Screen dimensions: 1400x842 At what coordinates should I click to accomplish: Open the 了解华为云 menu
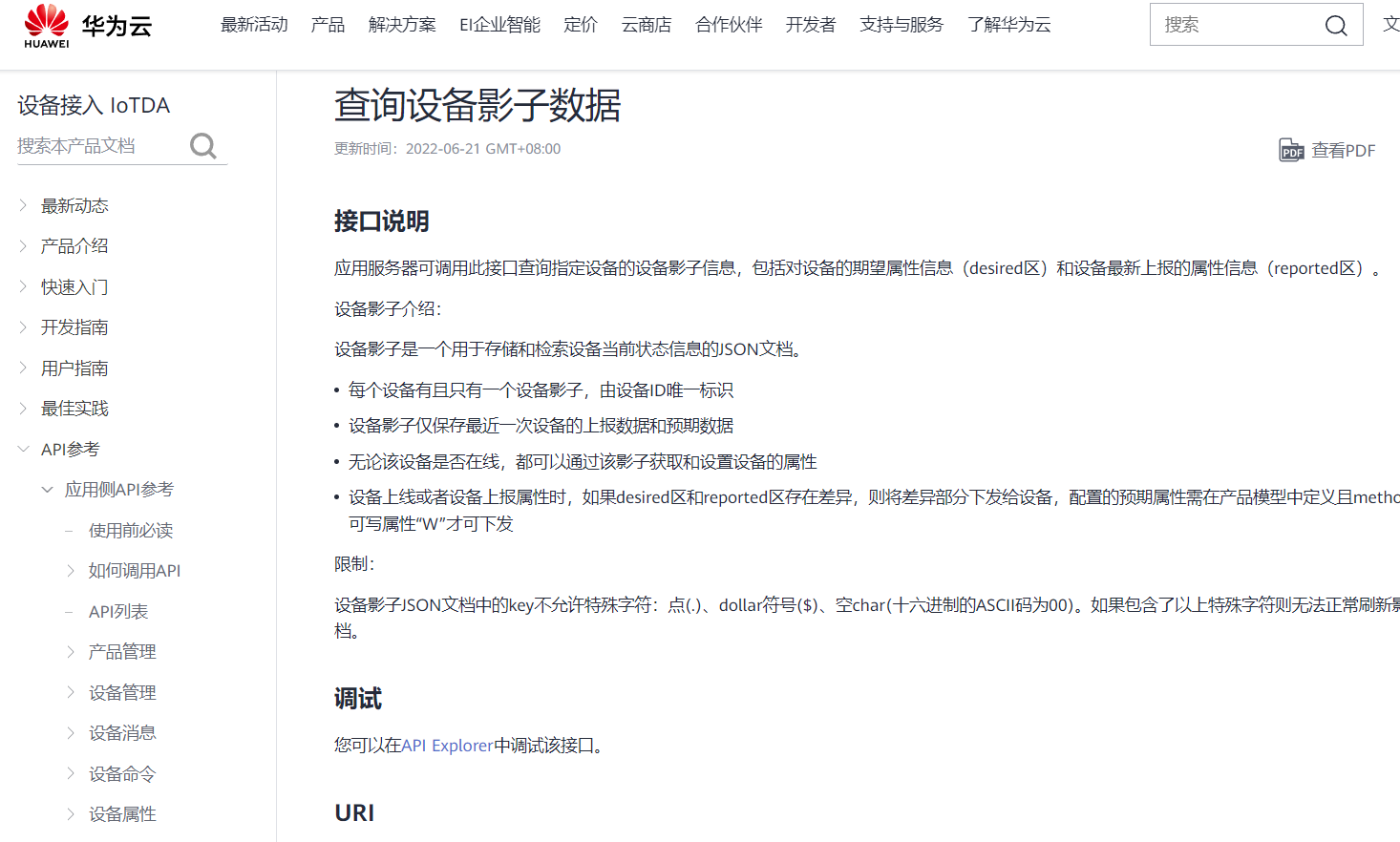point(1008,25)
